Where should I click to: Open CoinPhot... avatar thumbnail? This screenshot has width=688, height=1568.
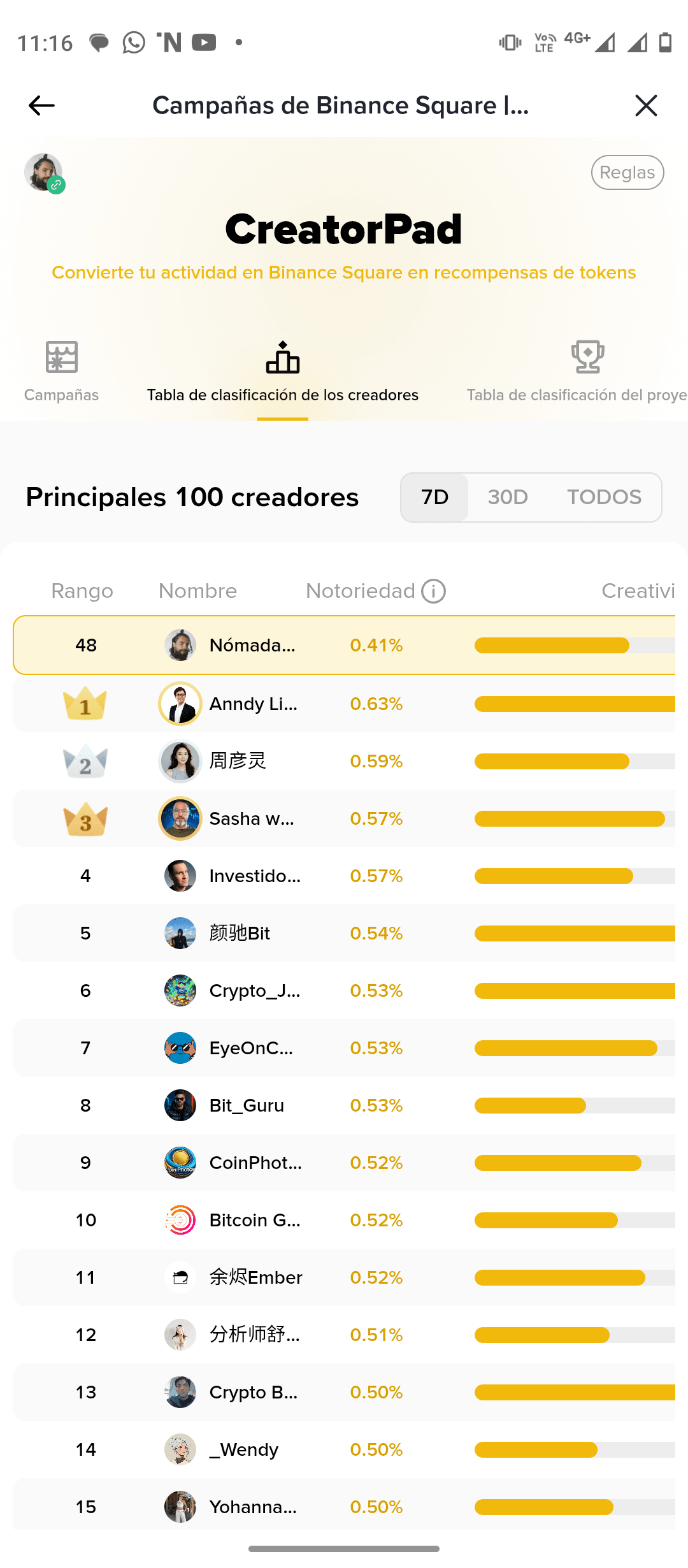(x=180, y=1163)
